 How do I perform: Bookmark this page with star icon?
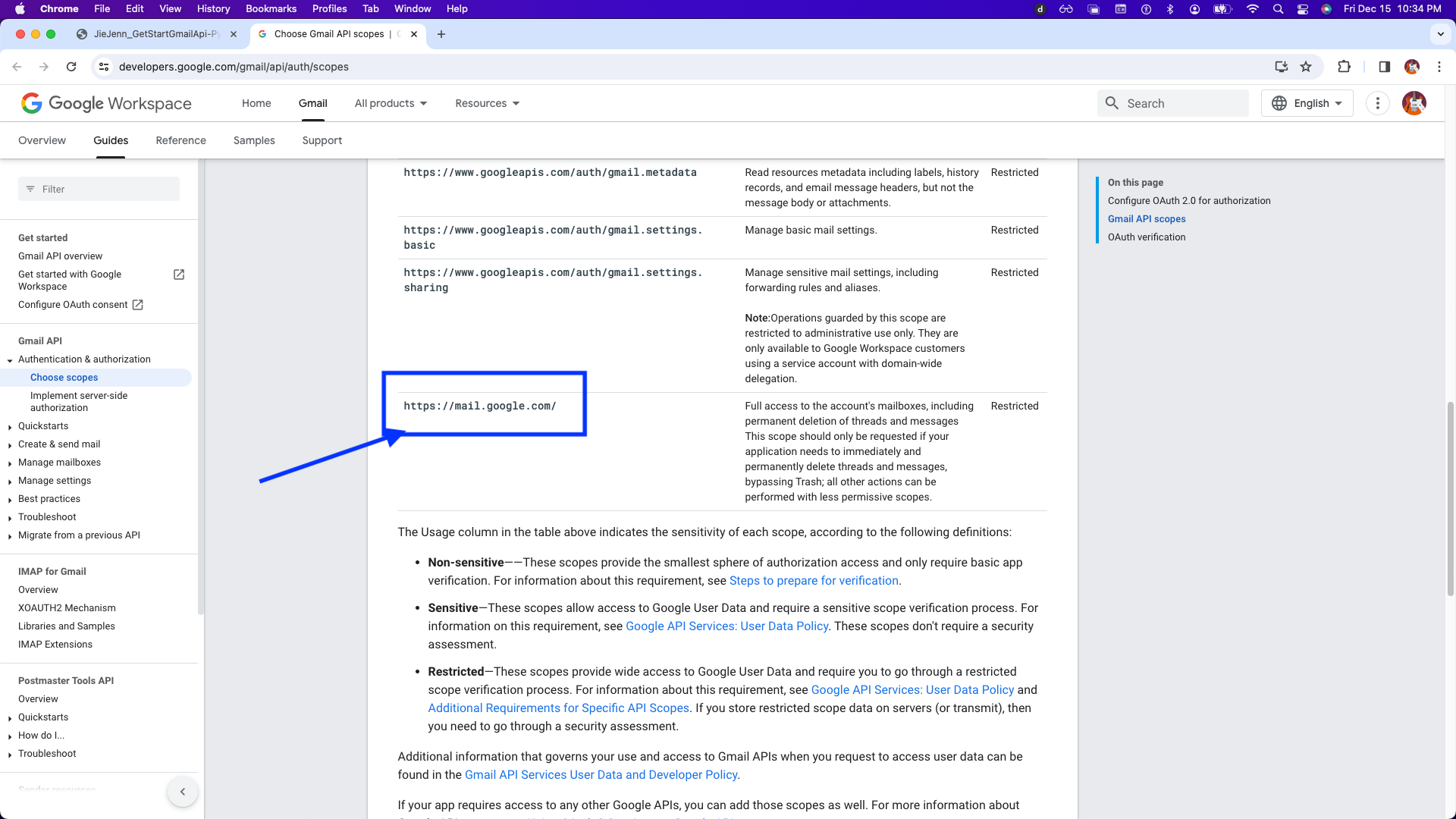pos(1306,67)
